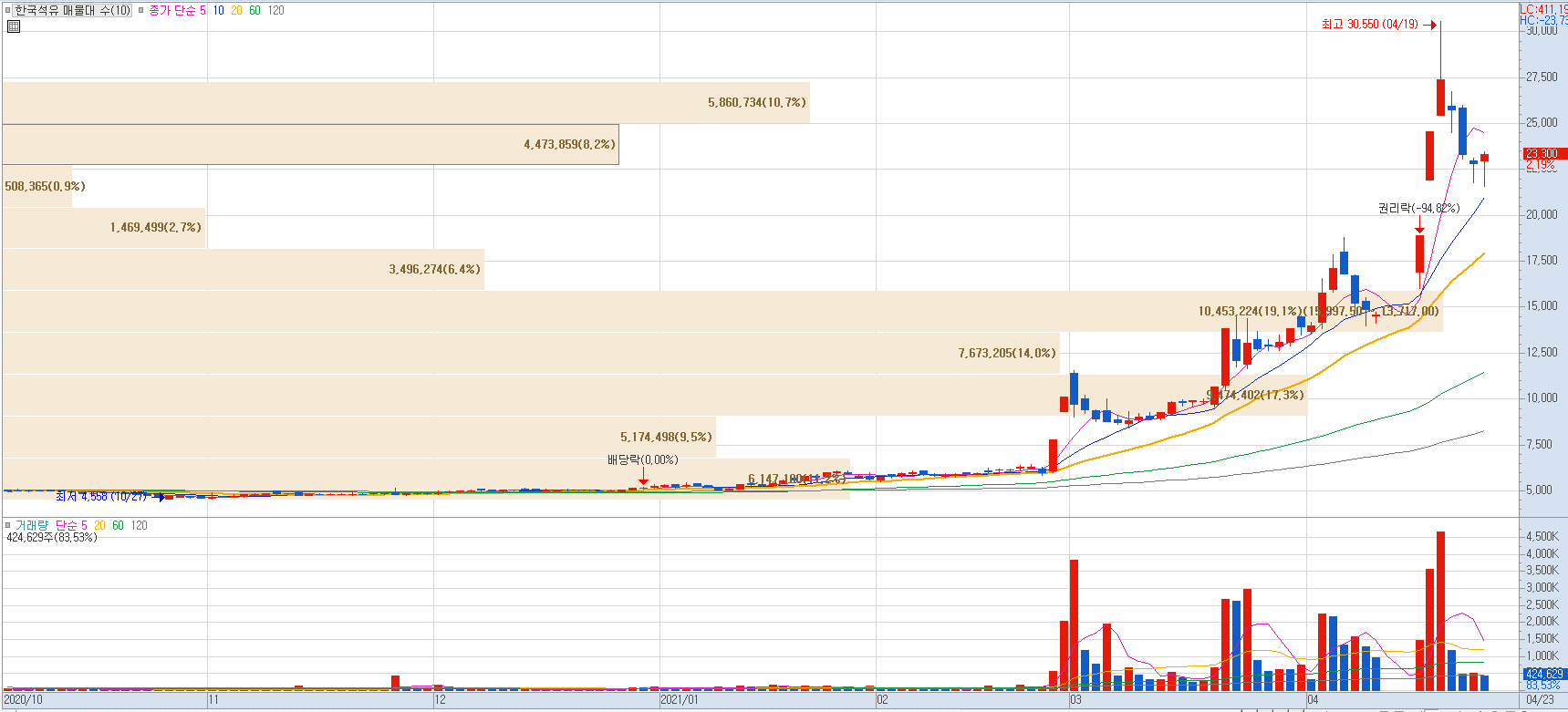Click the 배당락(0.00%) dividend marker
The height and width of the screenshot is (712, 1568).
(x=643, y=460)
